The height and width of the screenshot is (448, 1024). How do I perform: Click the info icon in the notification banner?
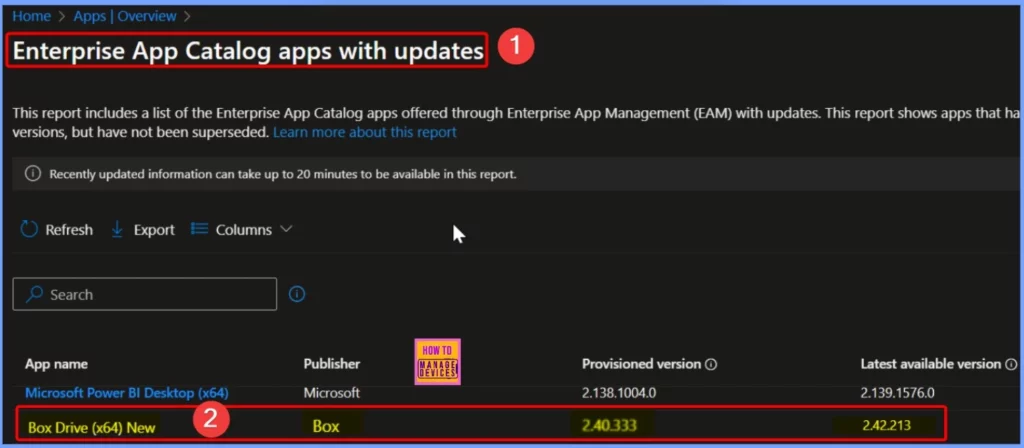(x=32, y=174)
